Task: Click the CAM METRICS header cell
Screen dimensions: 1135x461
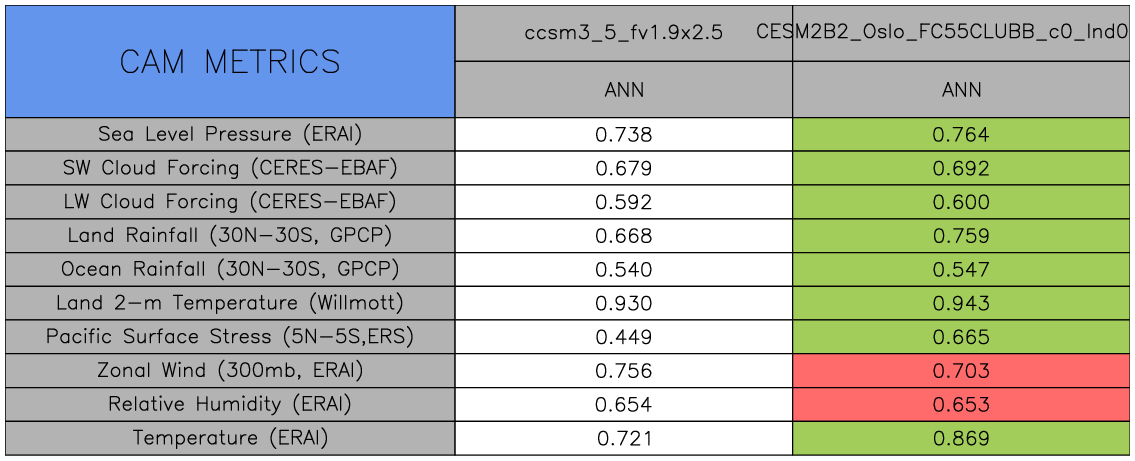Action: [x=230, y=62]
